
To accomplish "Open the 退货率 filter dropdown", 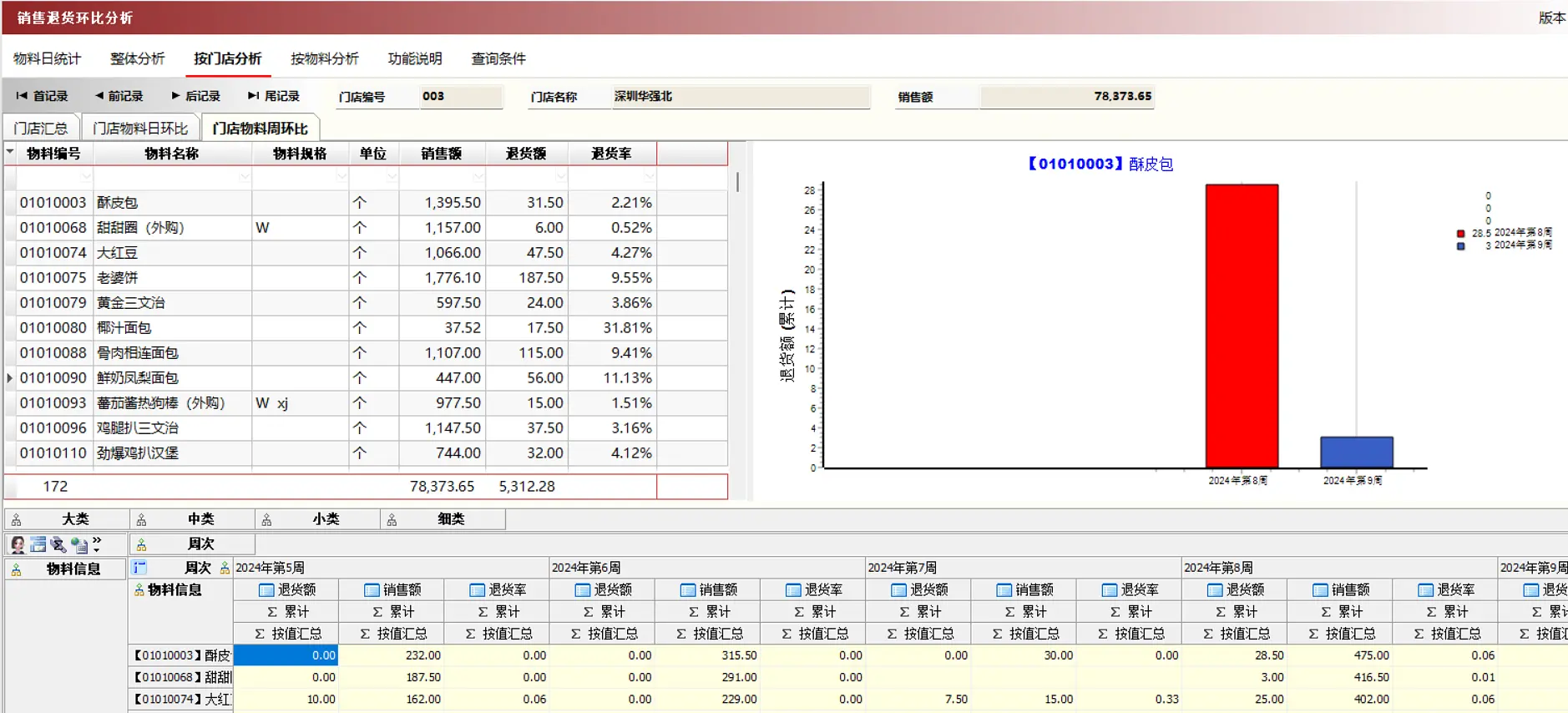I will (x=650, y=177).
